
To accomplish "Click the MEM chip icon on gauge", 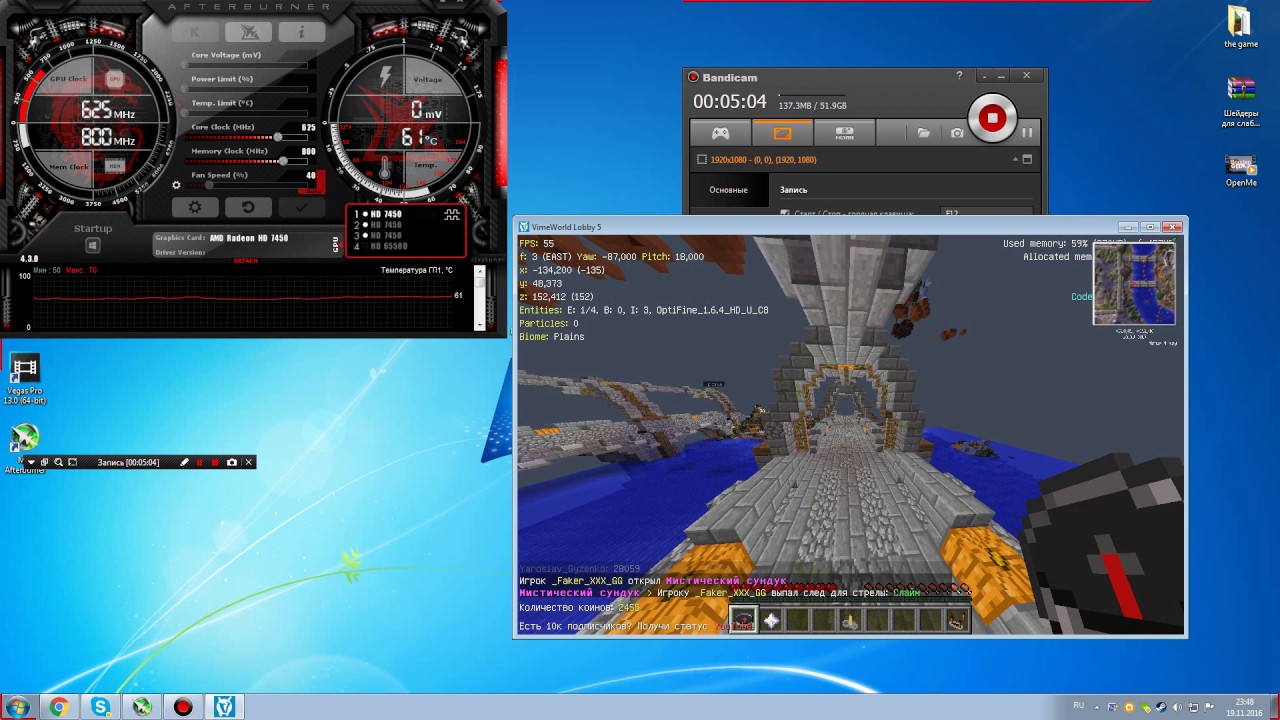I will click(114, 166).
